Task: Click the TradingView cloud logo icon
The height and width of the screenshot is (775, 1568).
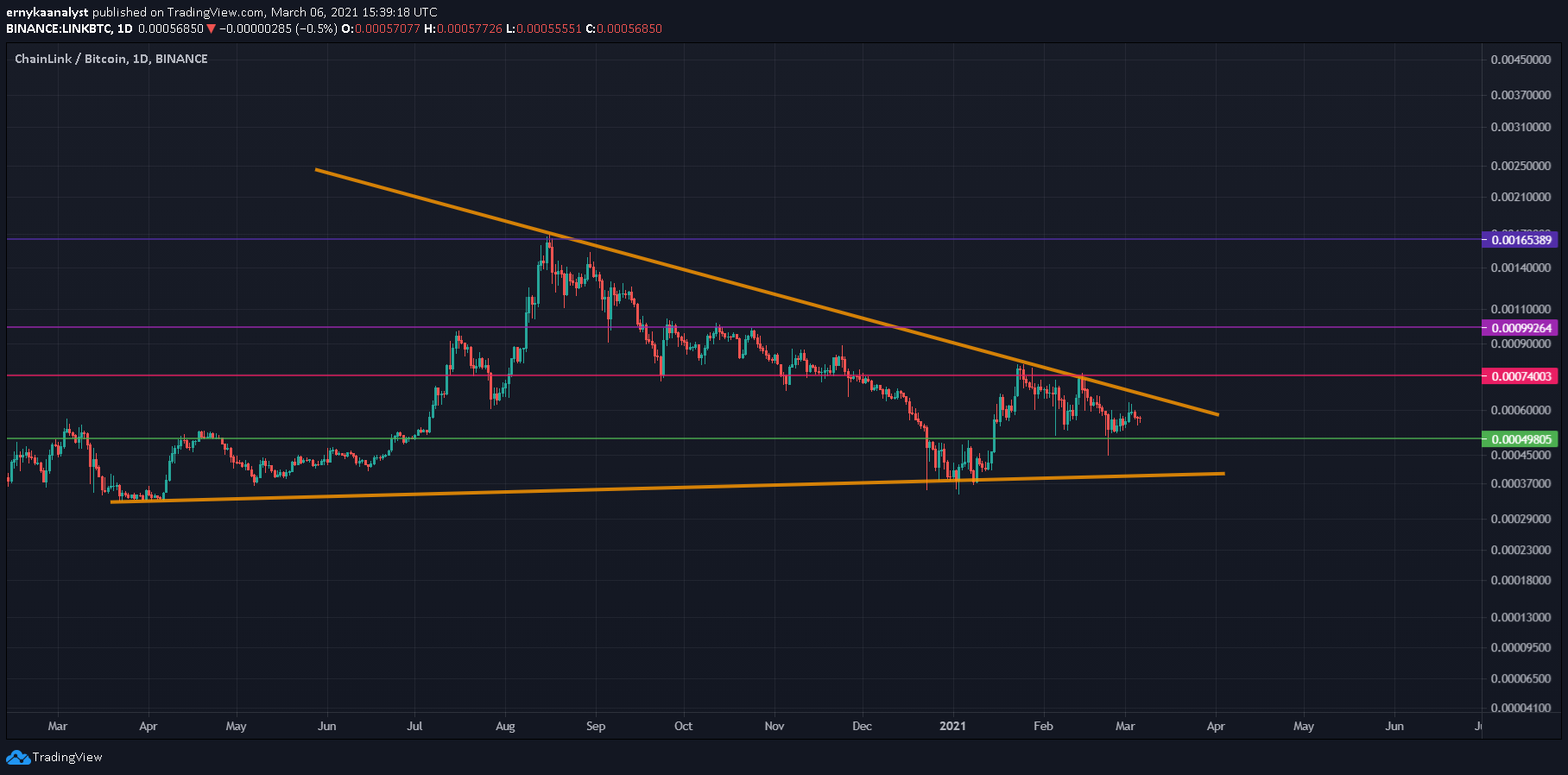Action: (x=17, y=758)
